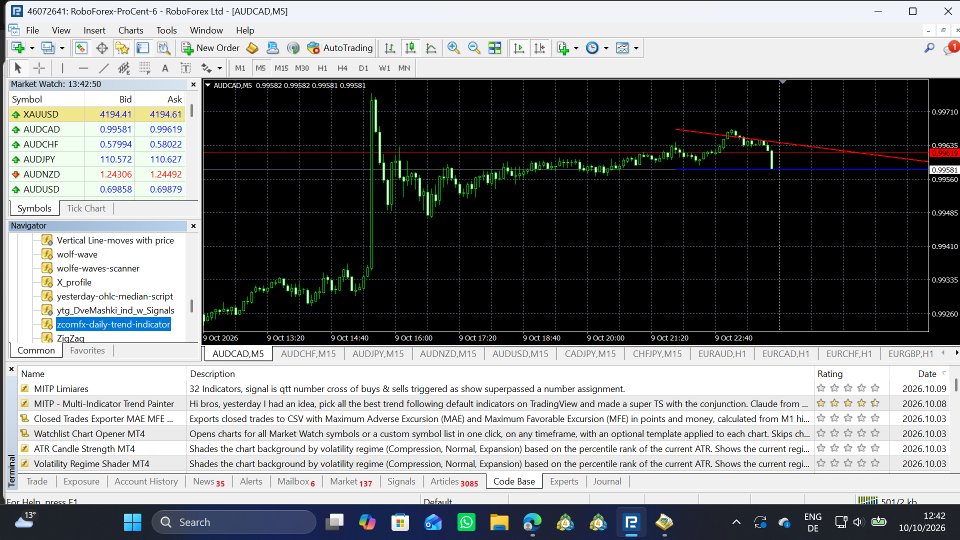Toggle Auto Scroll chart icon
Viewport: 960px width, 540px height.
coord(519,48)
